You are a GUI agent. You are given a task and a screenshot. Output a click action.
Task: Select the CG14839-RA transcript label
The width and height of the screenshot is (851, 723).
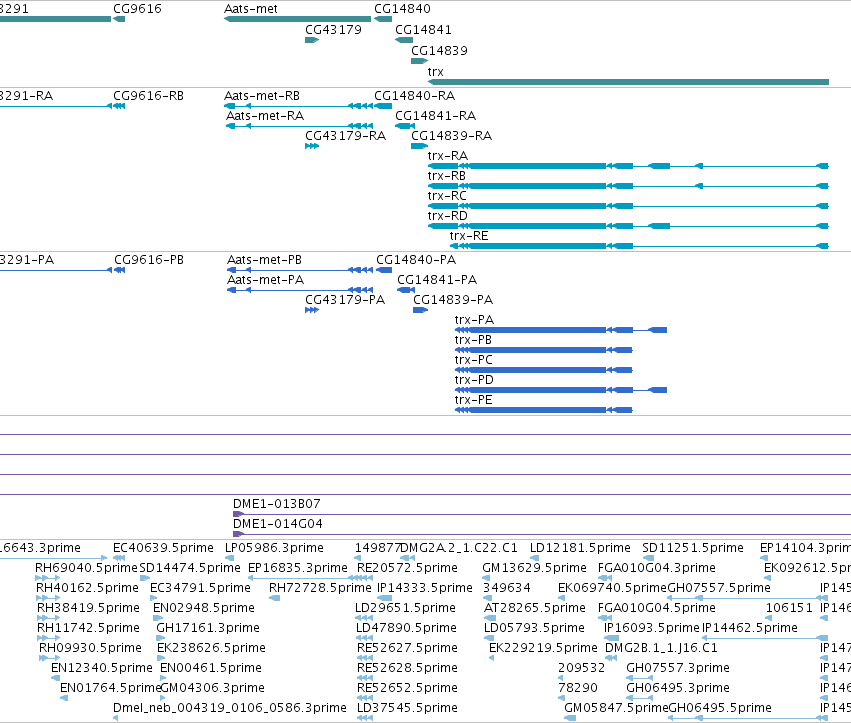coord(452,136)
